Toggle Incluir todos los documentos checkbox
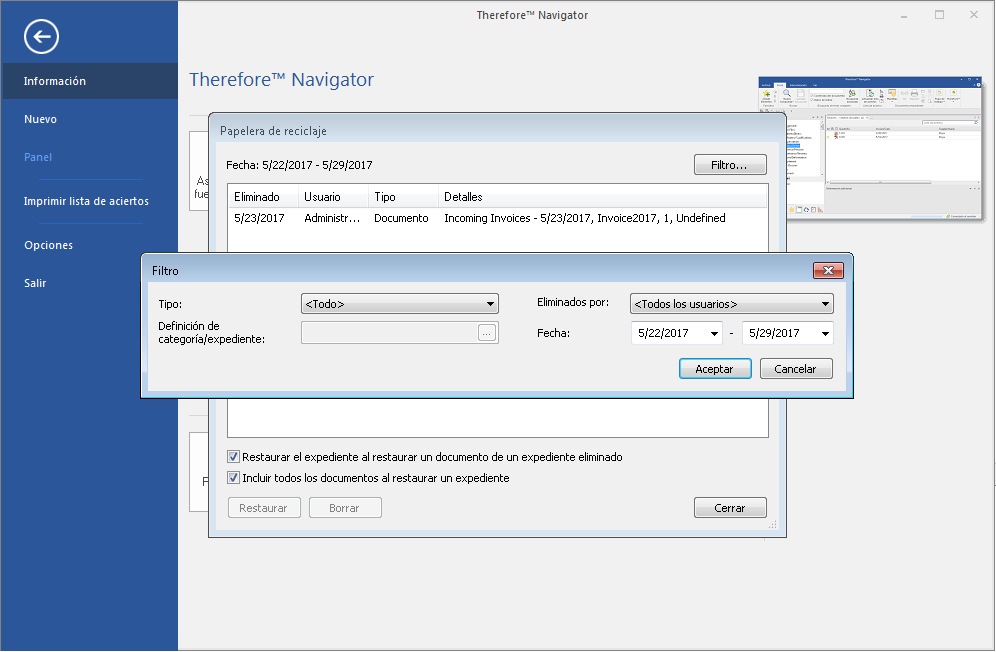Viewport: 996px width, 652px height. click(x=234, y=477)
